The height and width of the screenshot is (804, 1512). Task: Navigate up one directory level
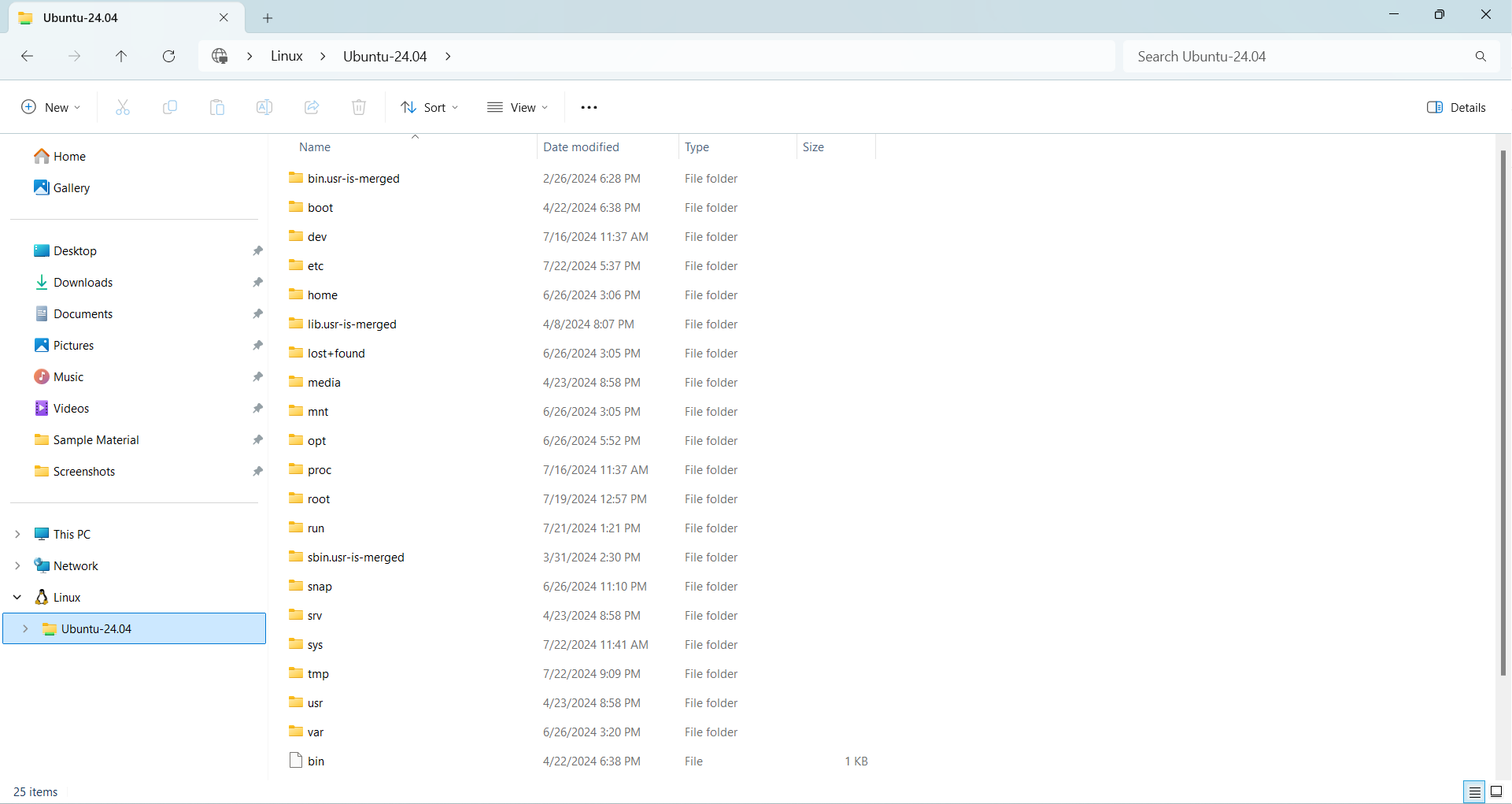pyautogui.click(x=121, y=56)
